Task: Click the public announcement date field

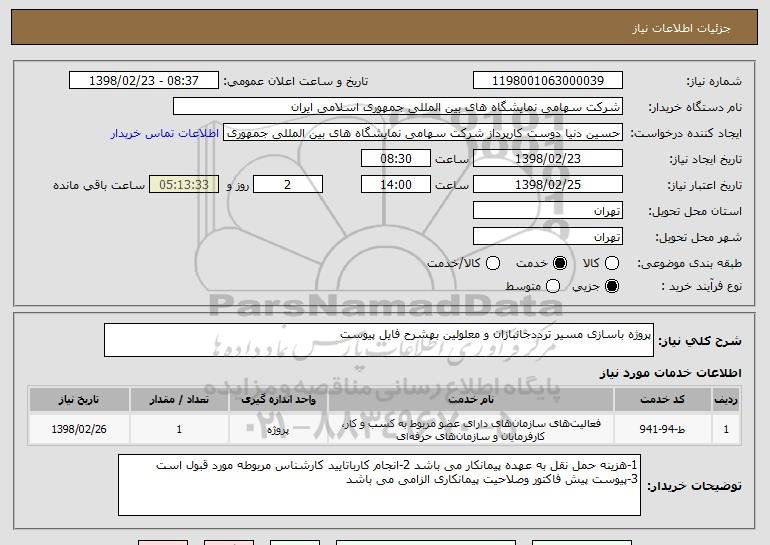Action: click(x=144, y=80)
